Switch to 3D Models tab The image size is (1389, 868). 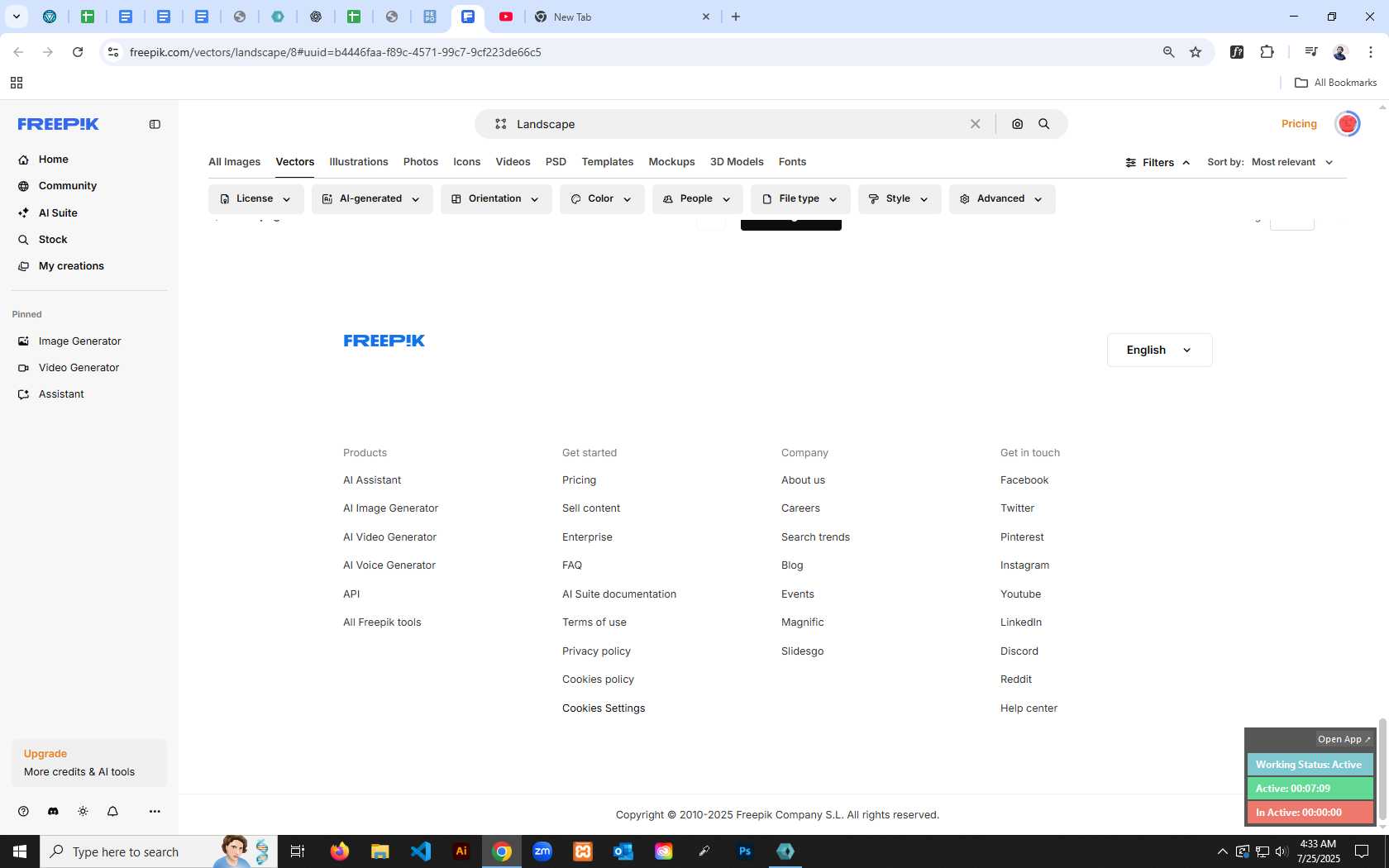[737, 162]
